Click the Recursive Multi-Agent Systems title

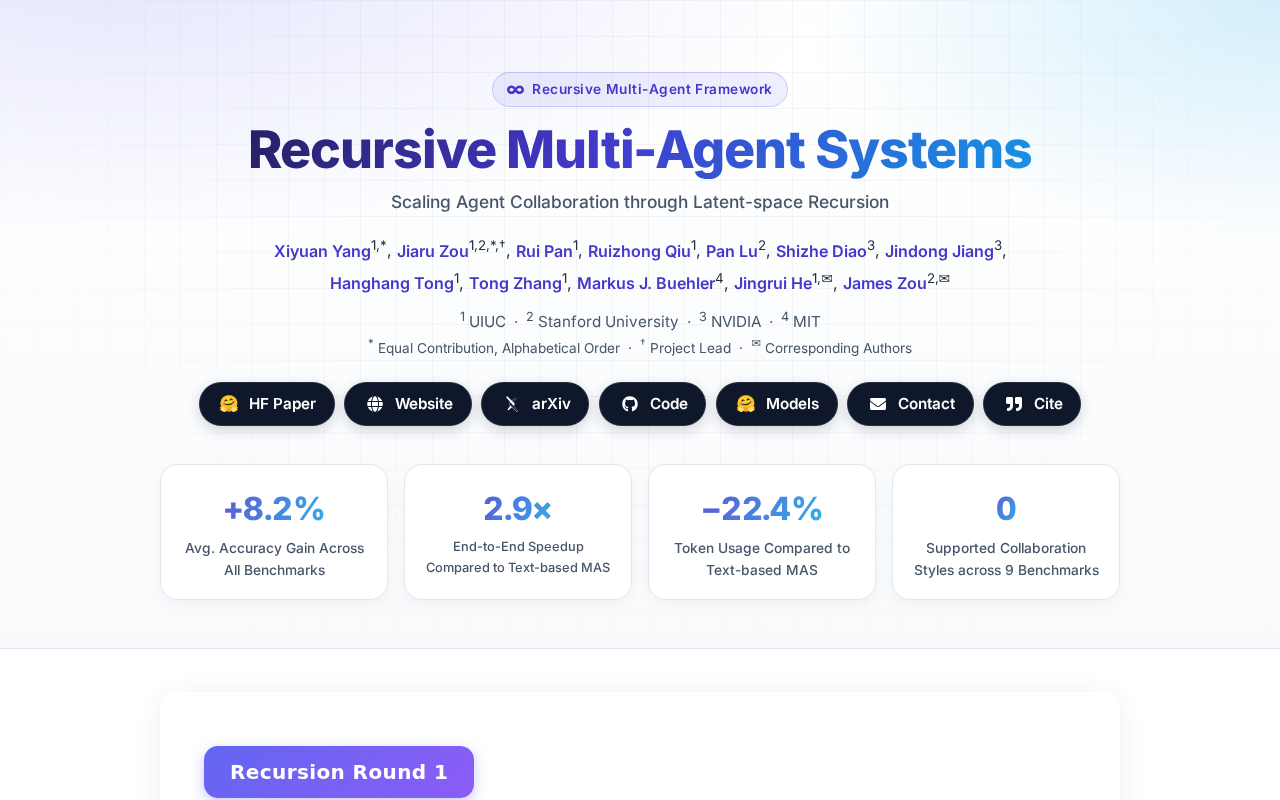click(x=640, y=150)
